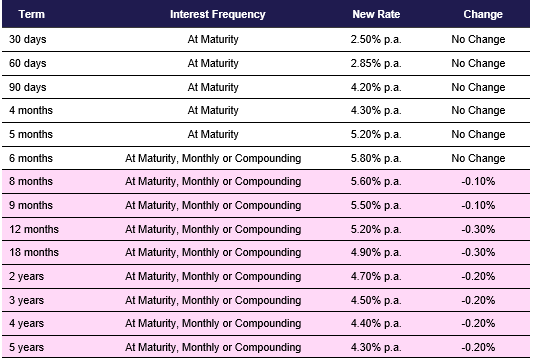
Task: Click the 3 years term cell
Action: click(26, 301)
